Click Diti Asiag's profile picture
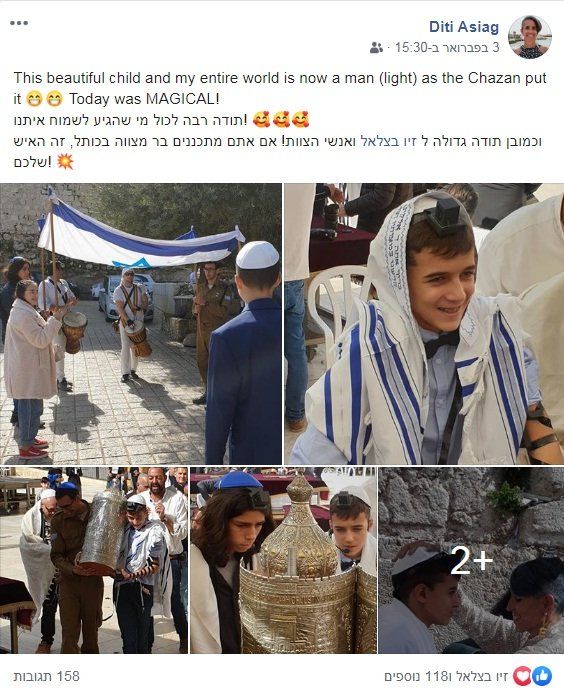The height and width of the screenshot is (695, 564). [530, 37]
